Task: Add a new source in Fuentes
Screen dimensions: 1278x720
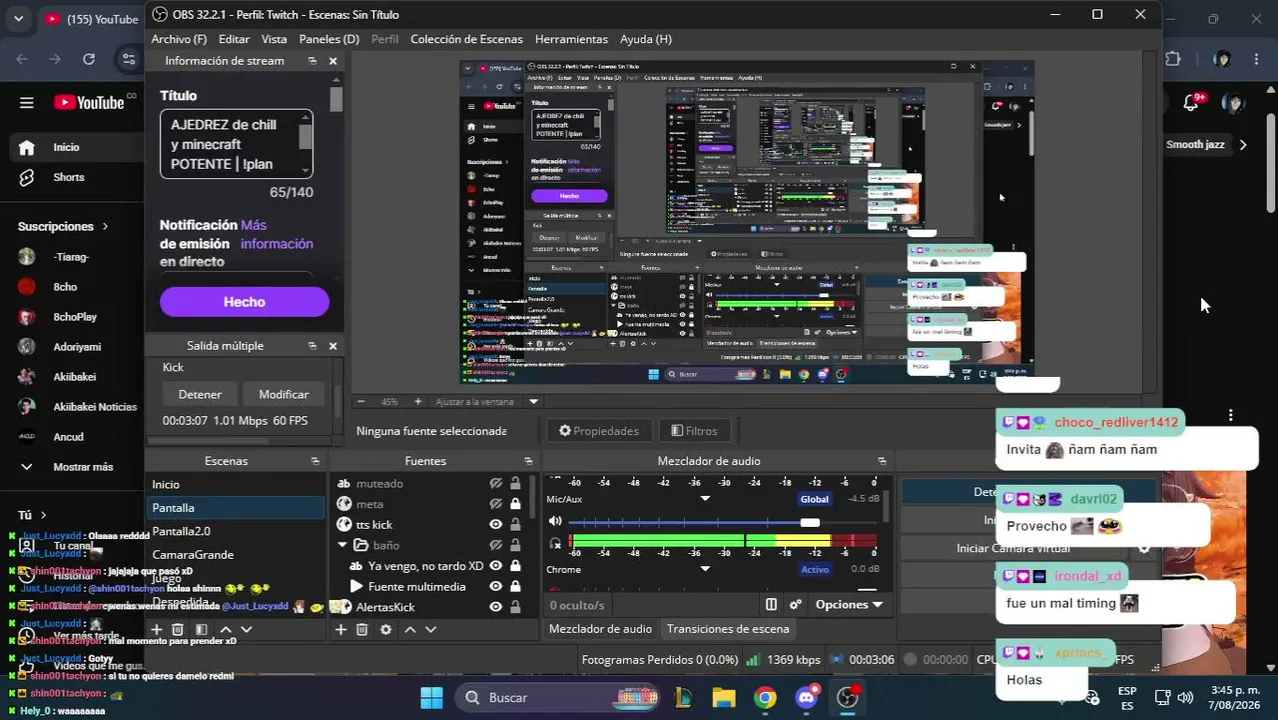Action: point(341,629)
